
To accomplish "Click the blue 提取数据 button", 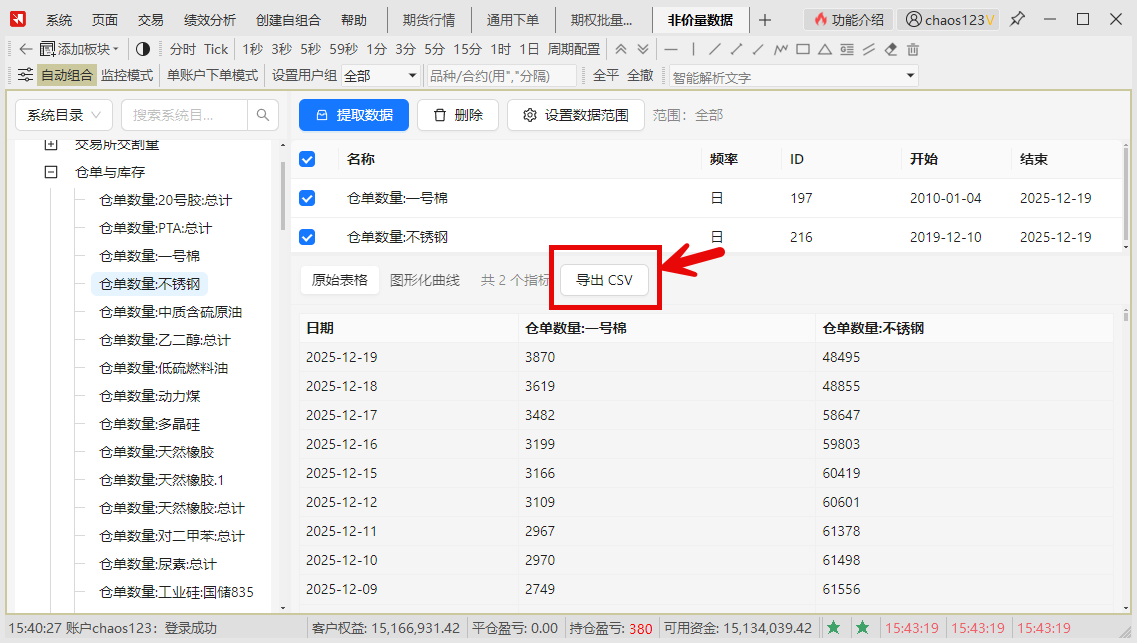I will tap(353, 115).
